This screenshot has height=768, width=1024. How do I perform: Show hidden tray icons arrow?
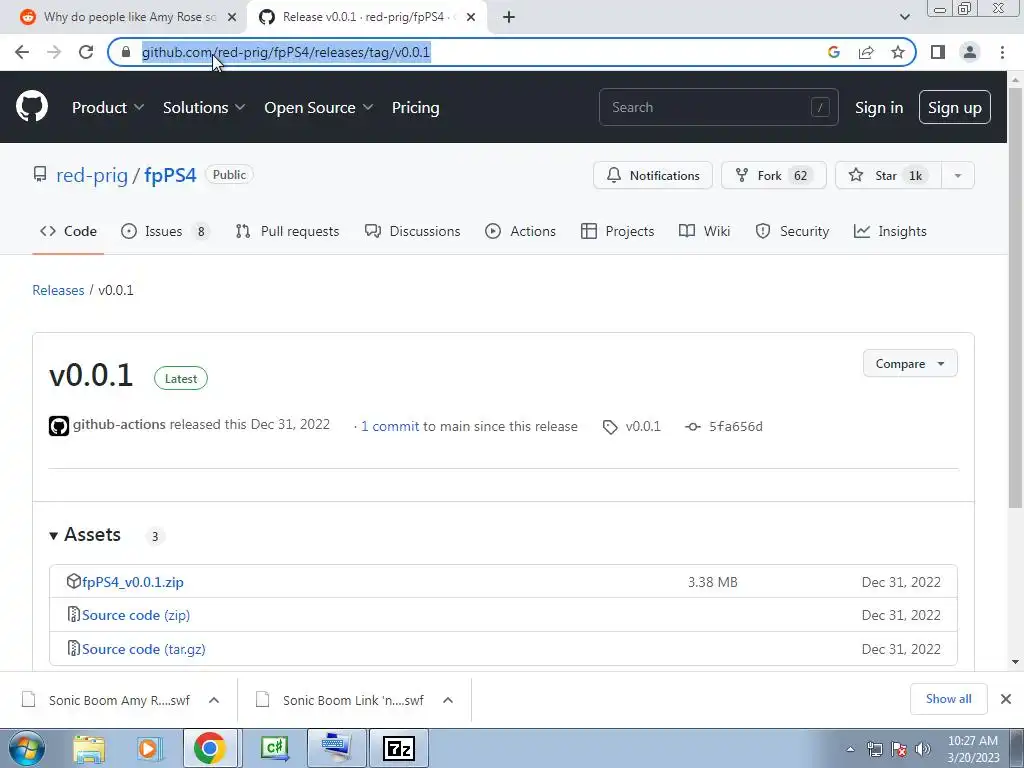(x=850, y=749)
